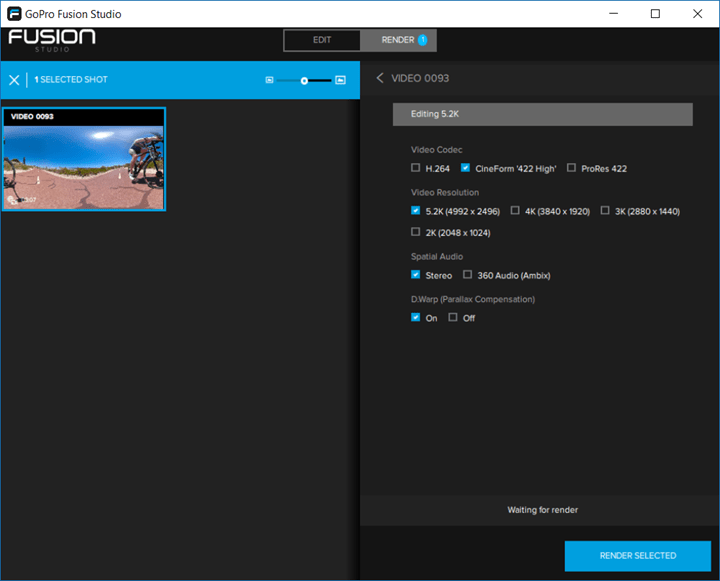Toggle CineForm '422 High' codec checkbox
The height and width of the screenshot is (581, 720).
tap(465, 168)
